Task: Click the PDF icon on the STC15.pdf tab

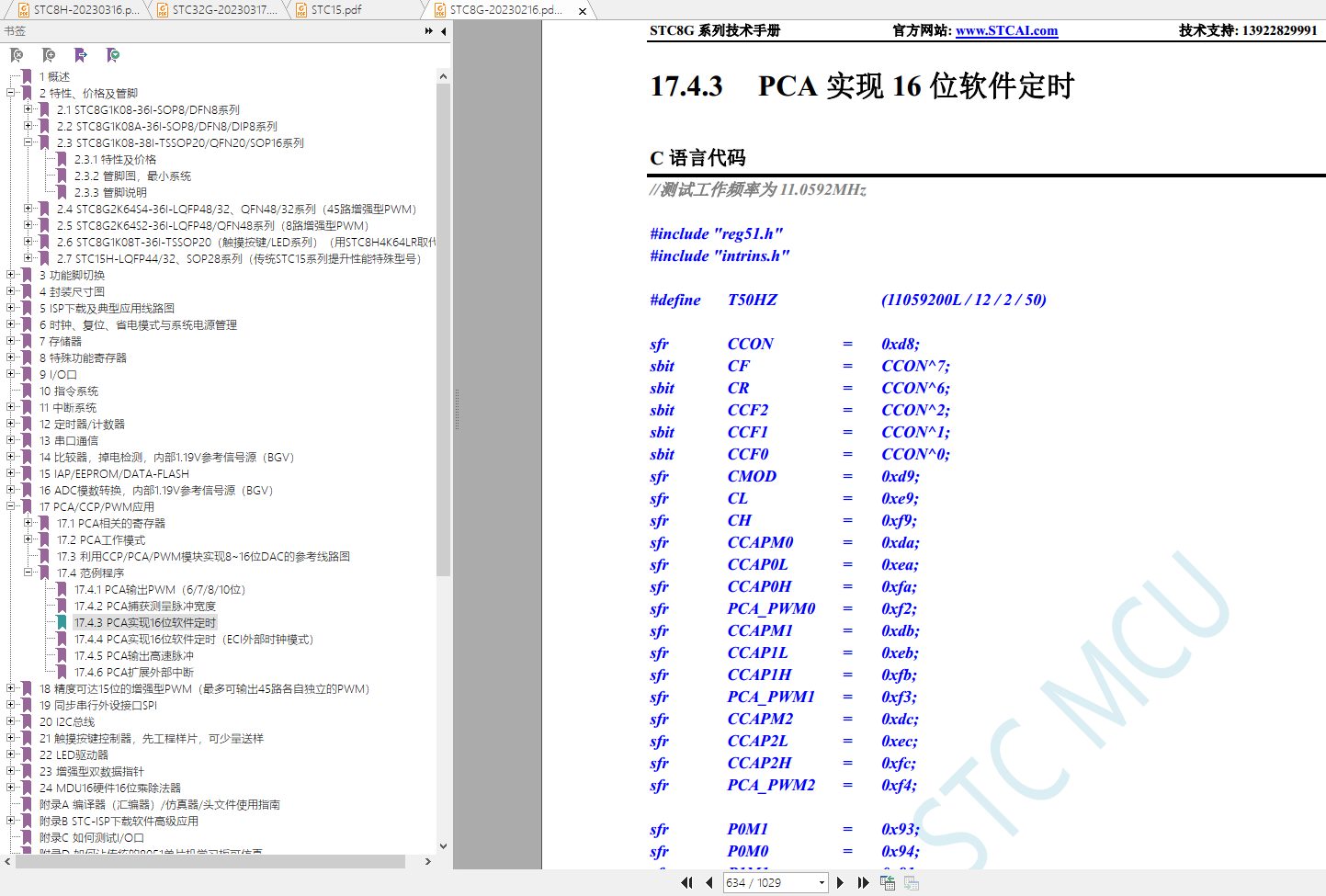Action: coord(301,10)
